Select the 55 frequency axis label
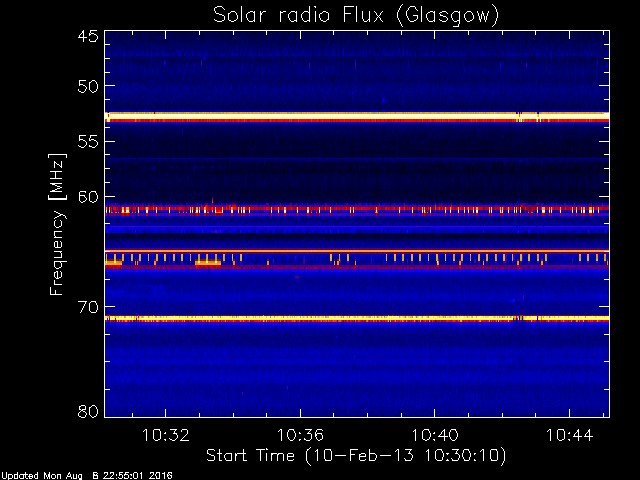 tap(88, 142)
